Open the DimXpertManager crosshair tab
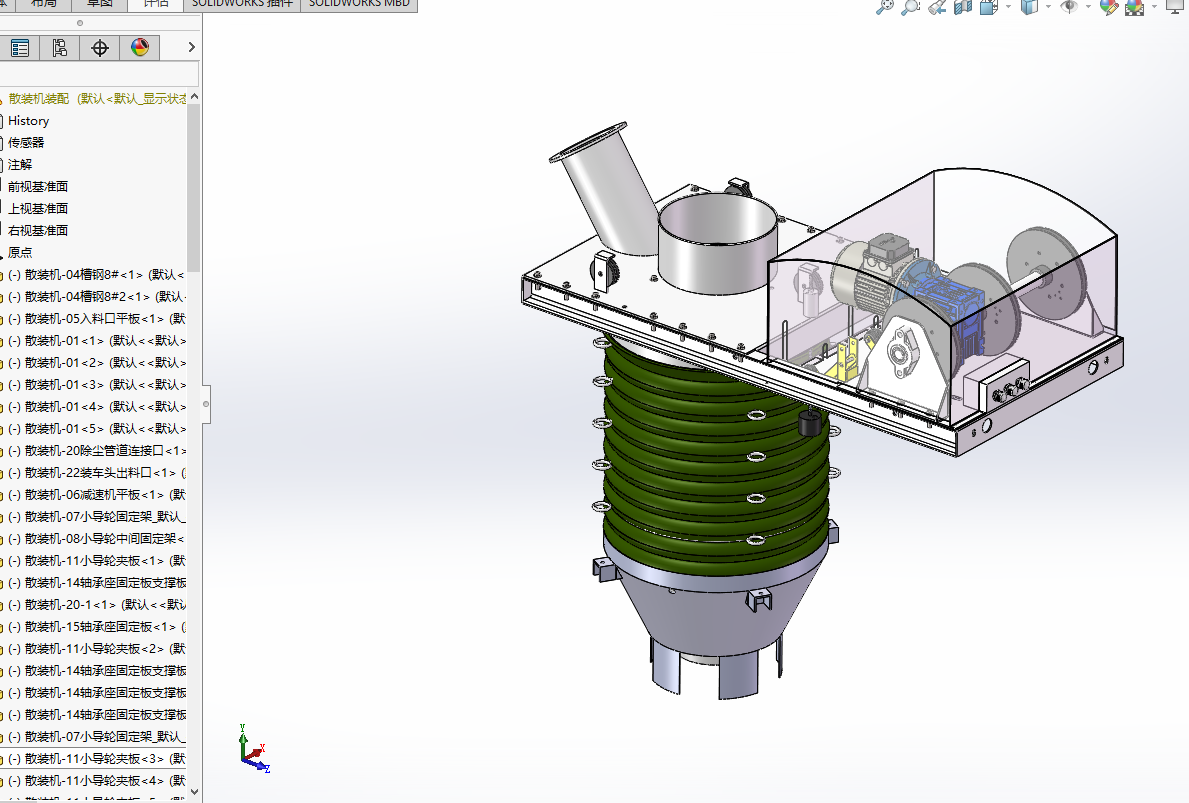 pyautogui.click(x=99, y=48)
